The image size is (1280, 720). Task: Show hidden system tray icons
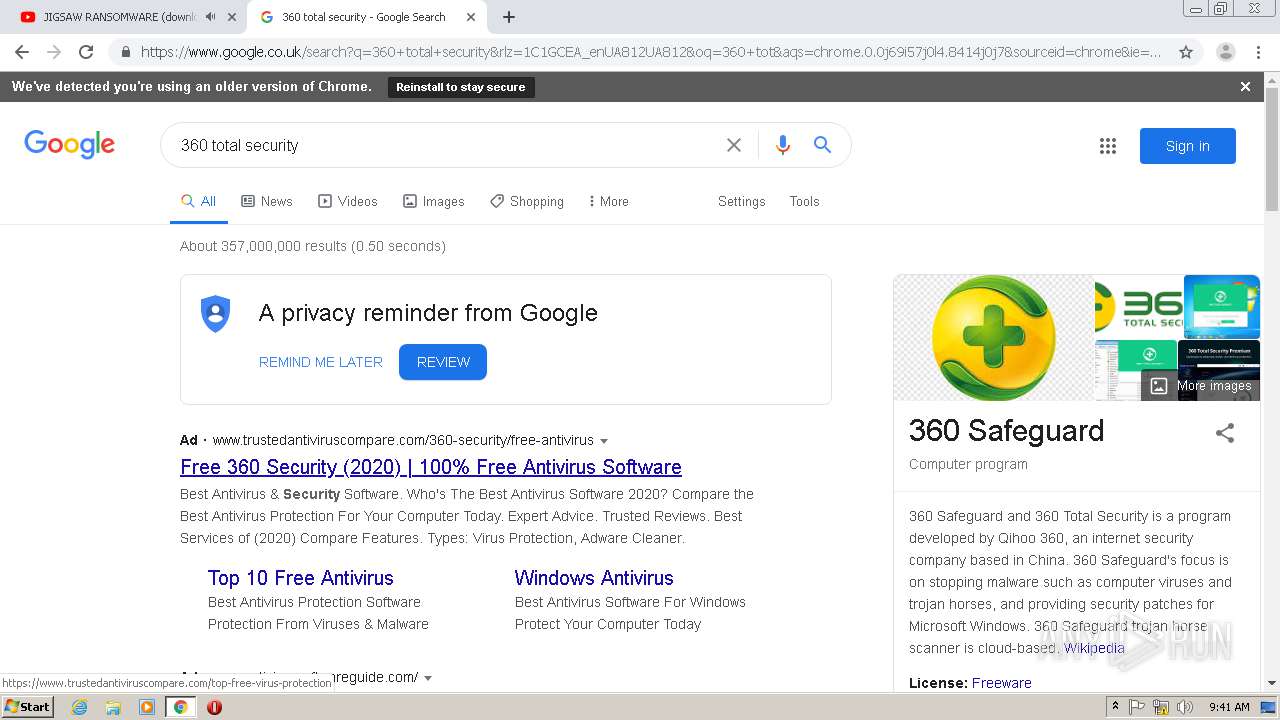pos(1116,707)
